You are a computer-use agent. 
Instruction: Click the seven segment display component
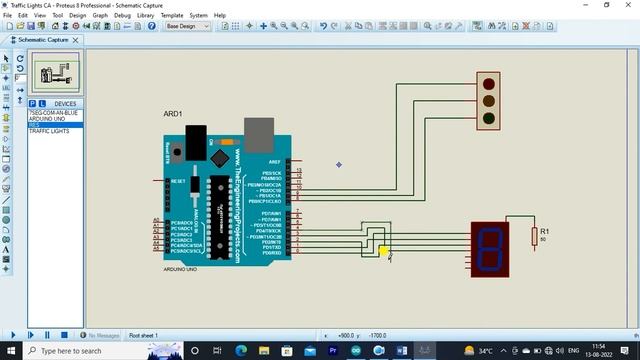[490, 249]
